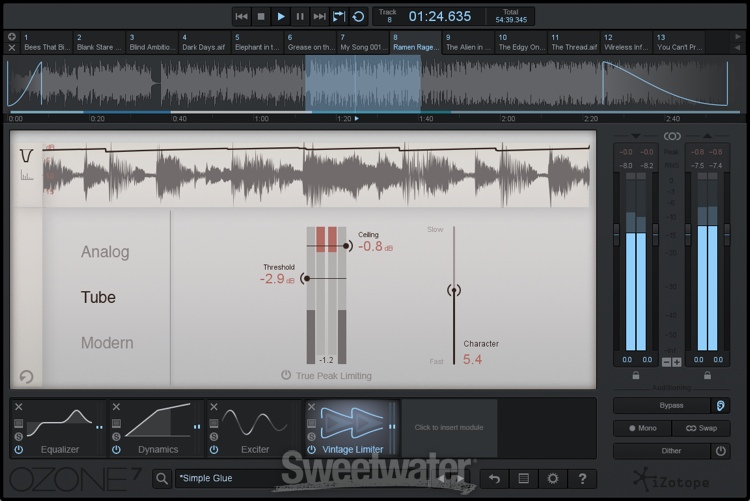
Task: Remove the Equalizer module
Action: [19, 407]
